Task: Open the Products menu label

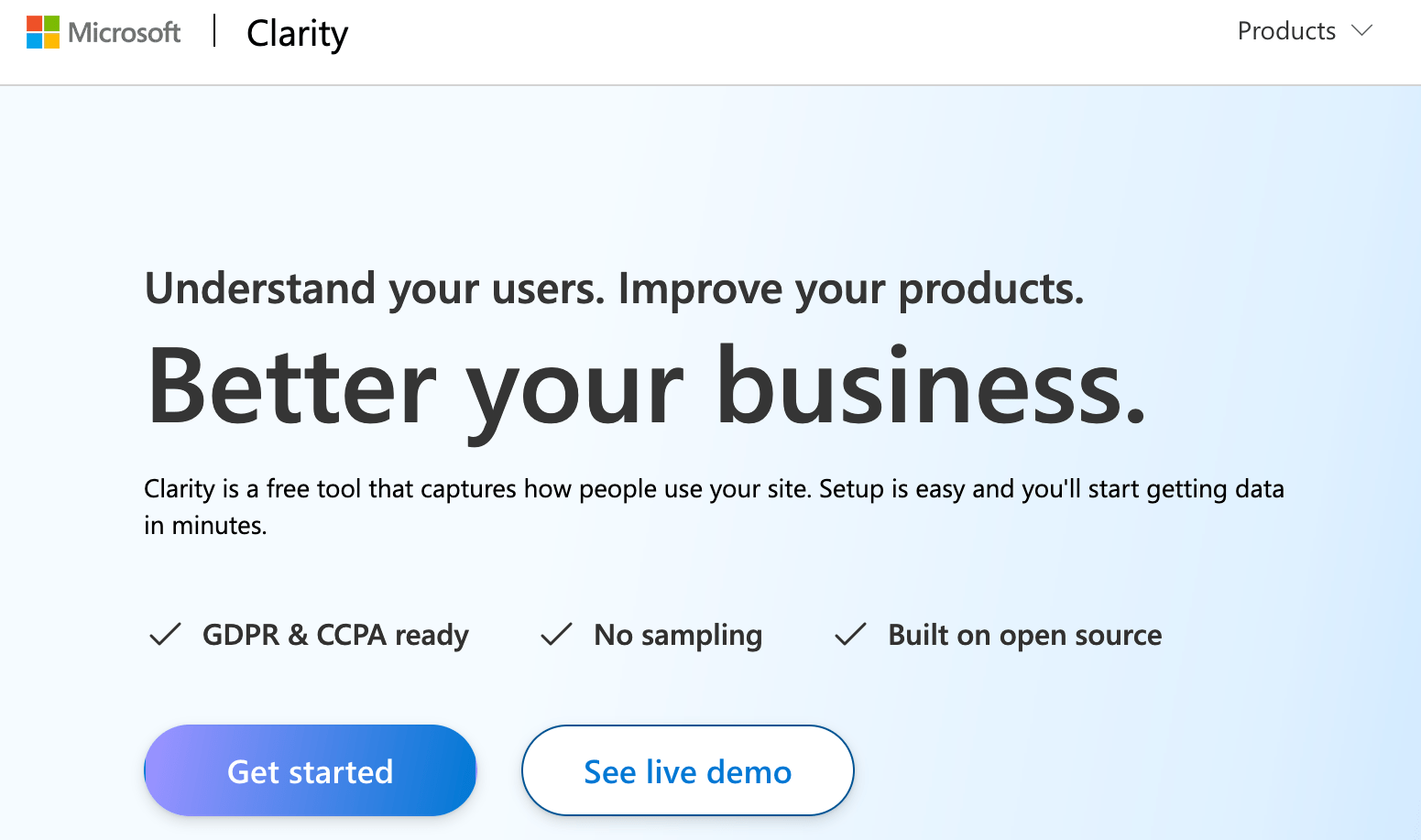Action: click(1286, 31)
